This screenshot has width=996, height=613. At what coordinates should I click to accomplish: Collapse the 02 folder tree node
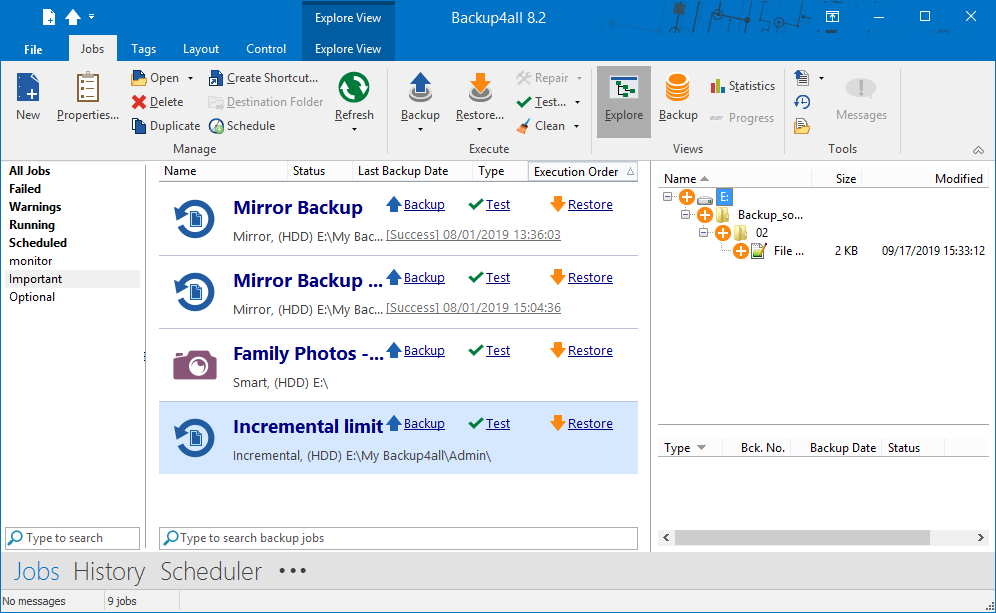click(x=703, y=232)
